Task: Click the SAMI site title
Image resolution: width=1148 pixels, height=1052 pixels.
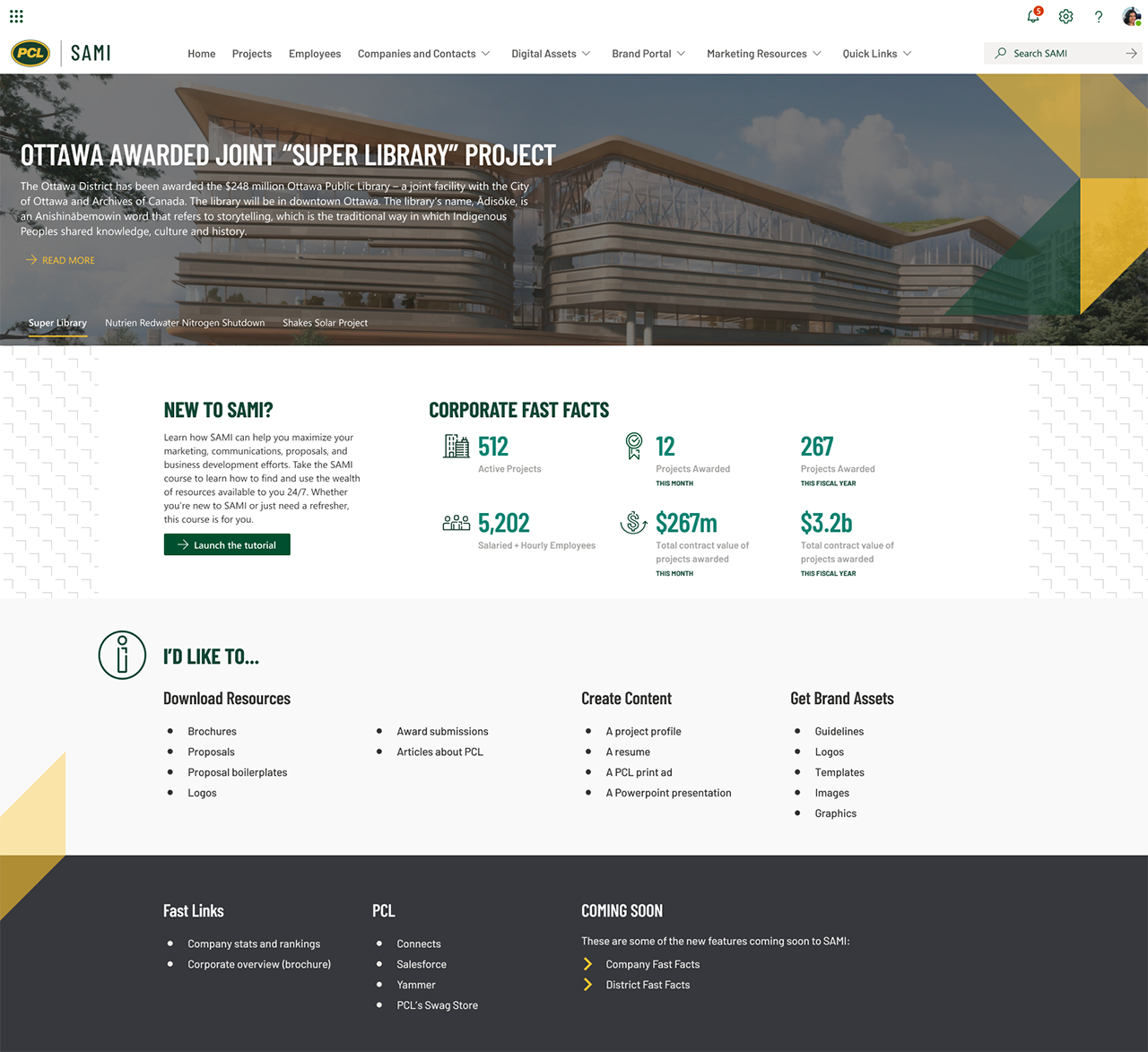Action: 91,53
